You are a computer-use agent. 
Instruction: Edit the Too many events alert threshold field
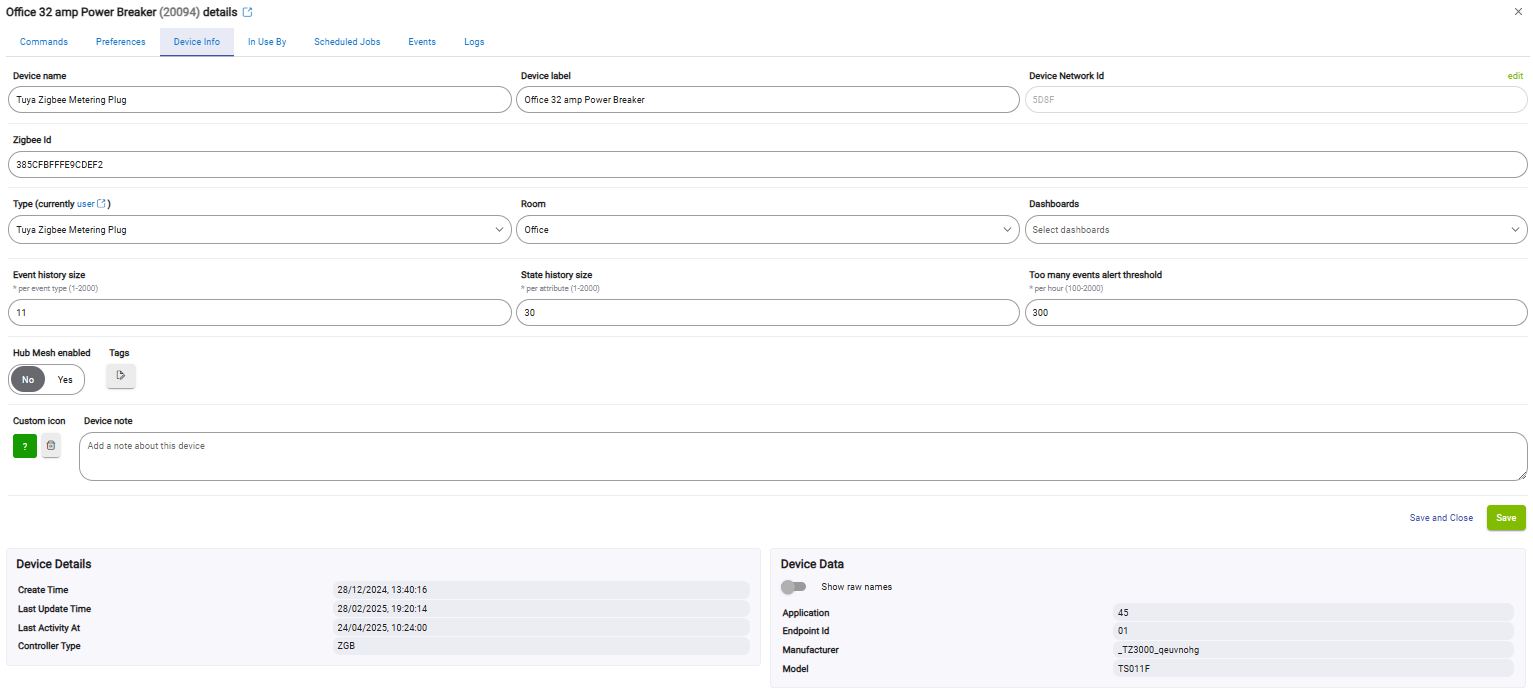point(1276,313)
